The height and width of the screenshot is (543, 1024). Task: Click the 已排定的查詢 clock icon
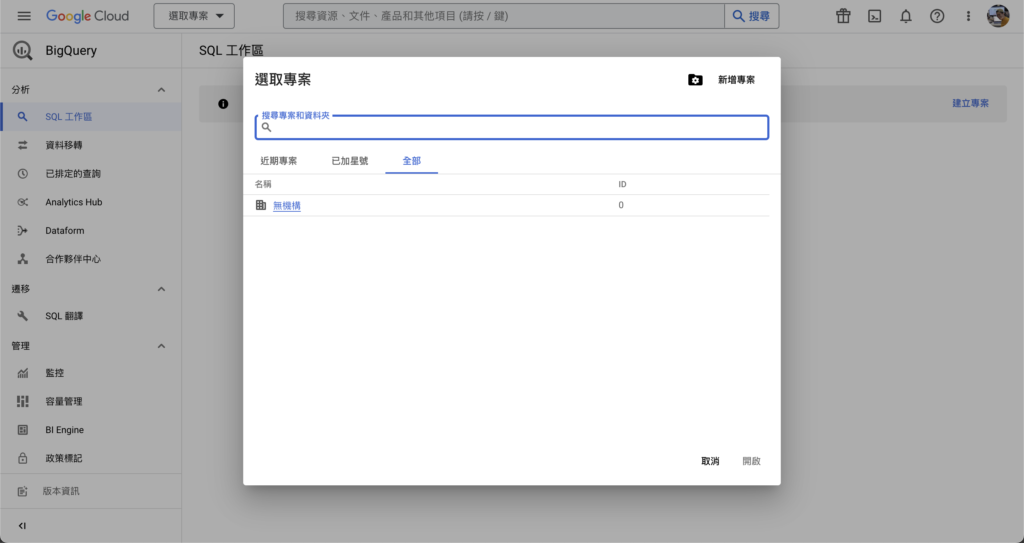click(23, 174)
